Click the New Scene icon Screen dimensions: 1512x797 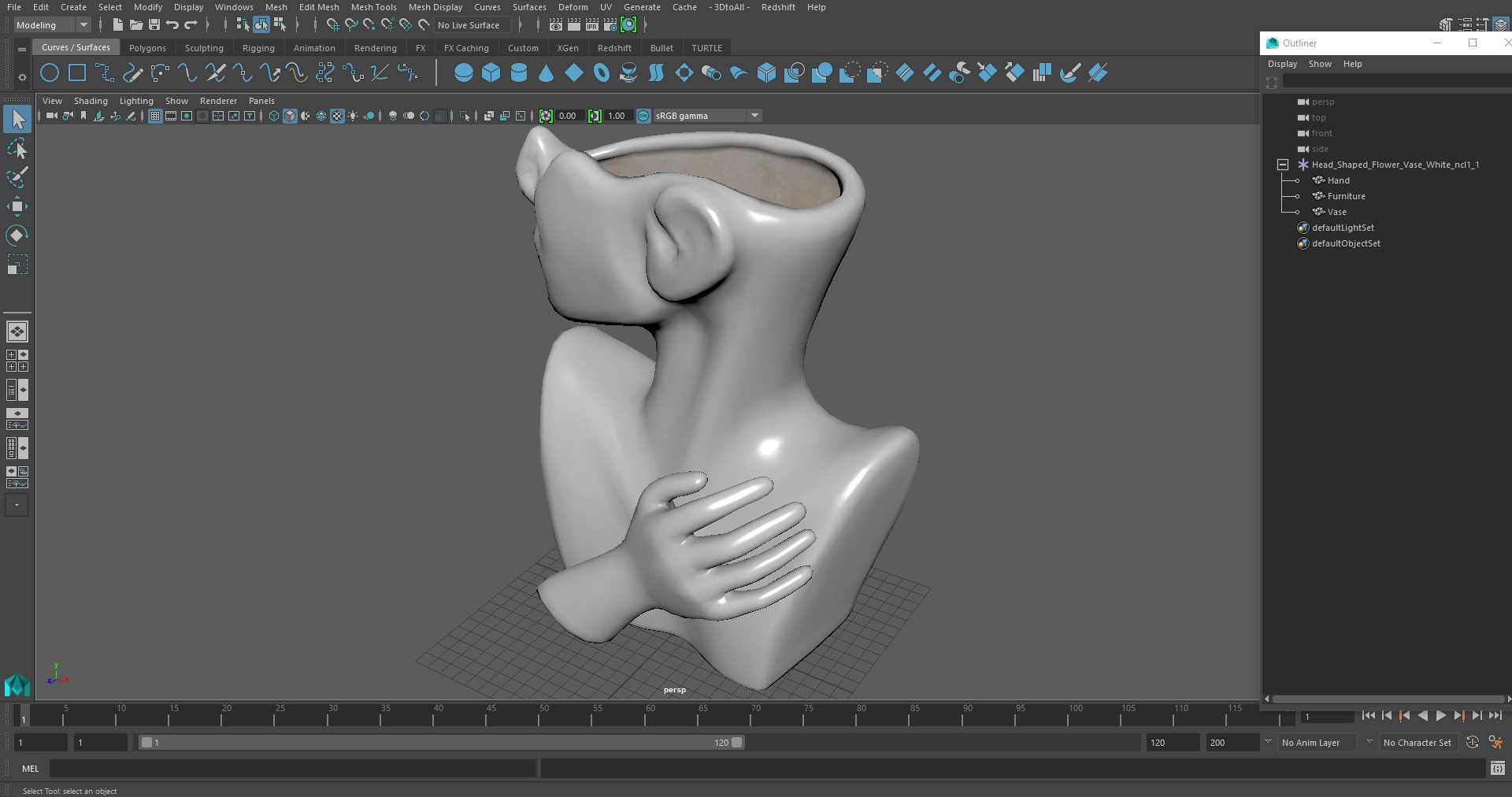117,25
